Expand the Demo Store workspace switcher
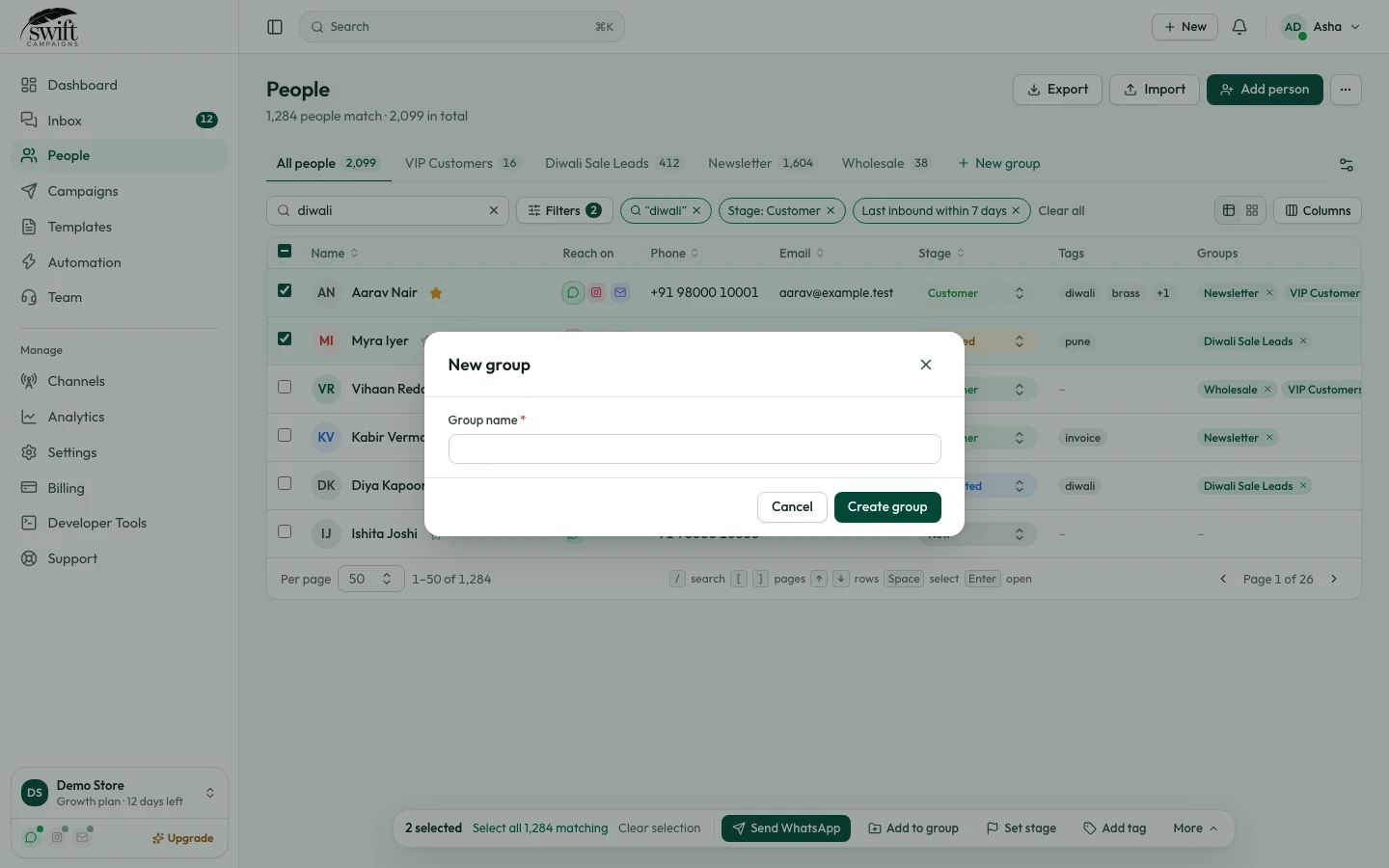 click(x=120, y=793)
